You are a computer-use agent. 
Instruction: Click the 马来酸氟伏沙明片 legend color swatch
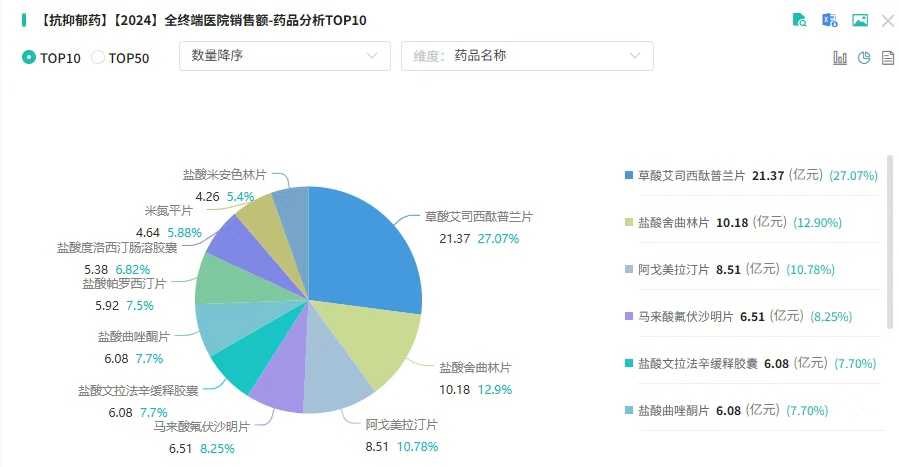[628, 316]
